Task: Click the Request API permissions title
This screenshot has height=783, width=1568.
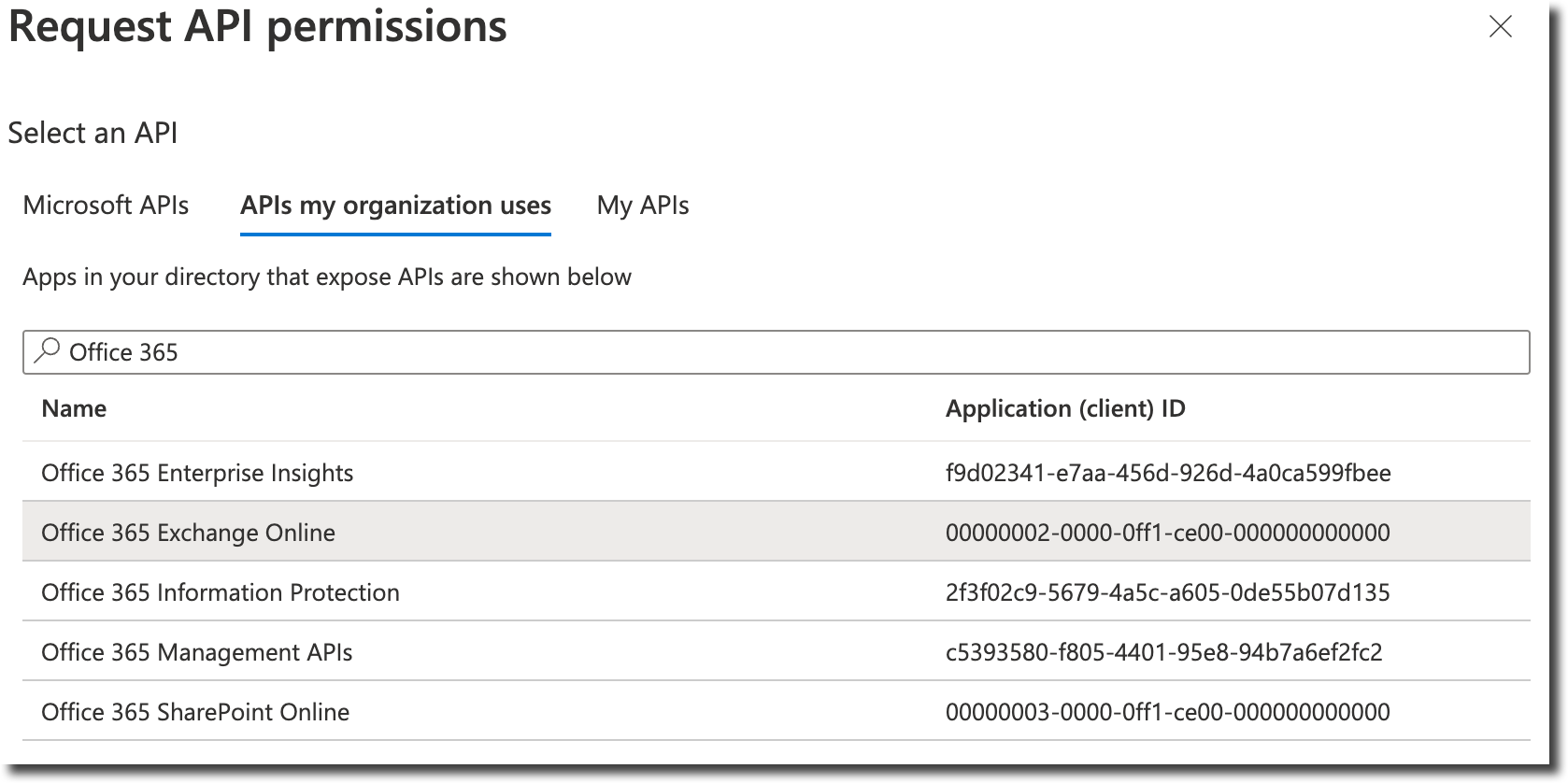Action: click(x=257, y=27)
